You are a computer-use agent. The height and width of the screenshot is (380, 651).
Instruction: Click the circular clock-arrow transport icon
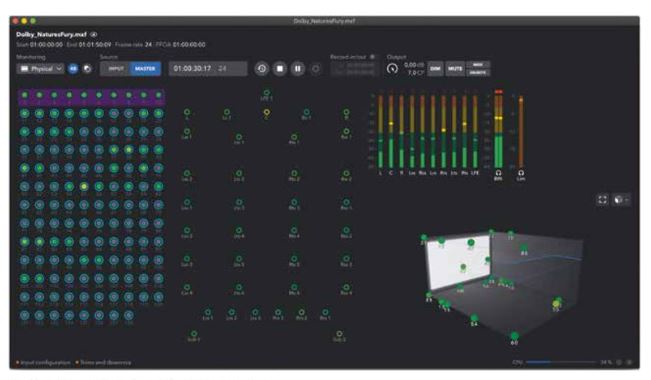[x=262, y=69]
